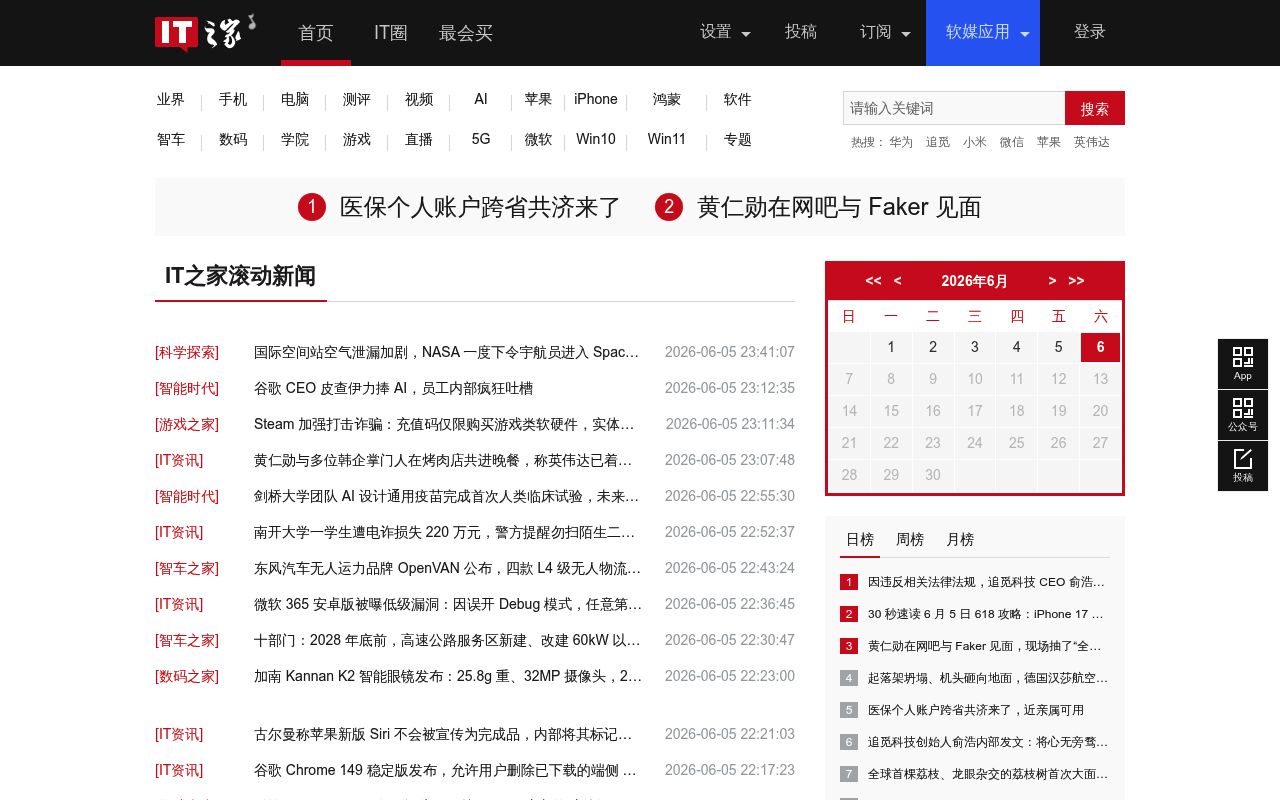Open the 谷歌 CEO 皮查伊力捧 AI article
The height and width of the screenshot is (800, 1280).
pyautogui.click(x=394, y=388)
